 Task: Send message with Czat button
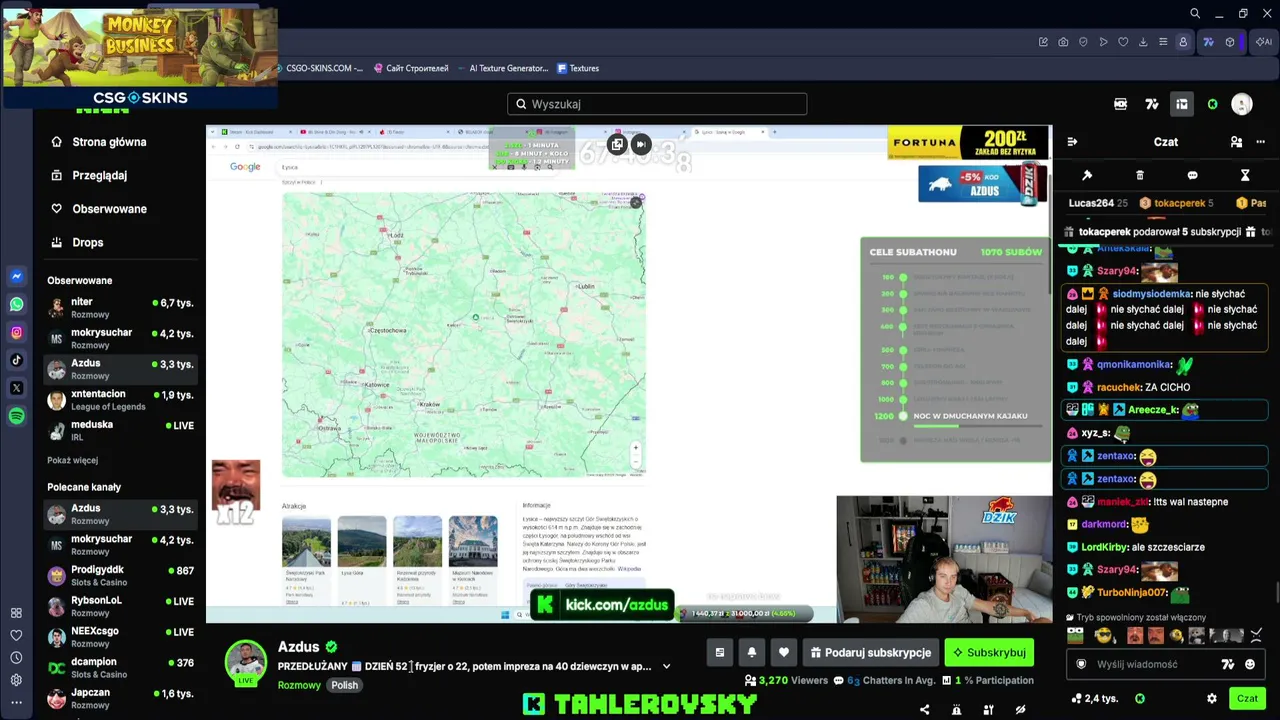coord(1247,699)
